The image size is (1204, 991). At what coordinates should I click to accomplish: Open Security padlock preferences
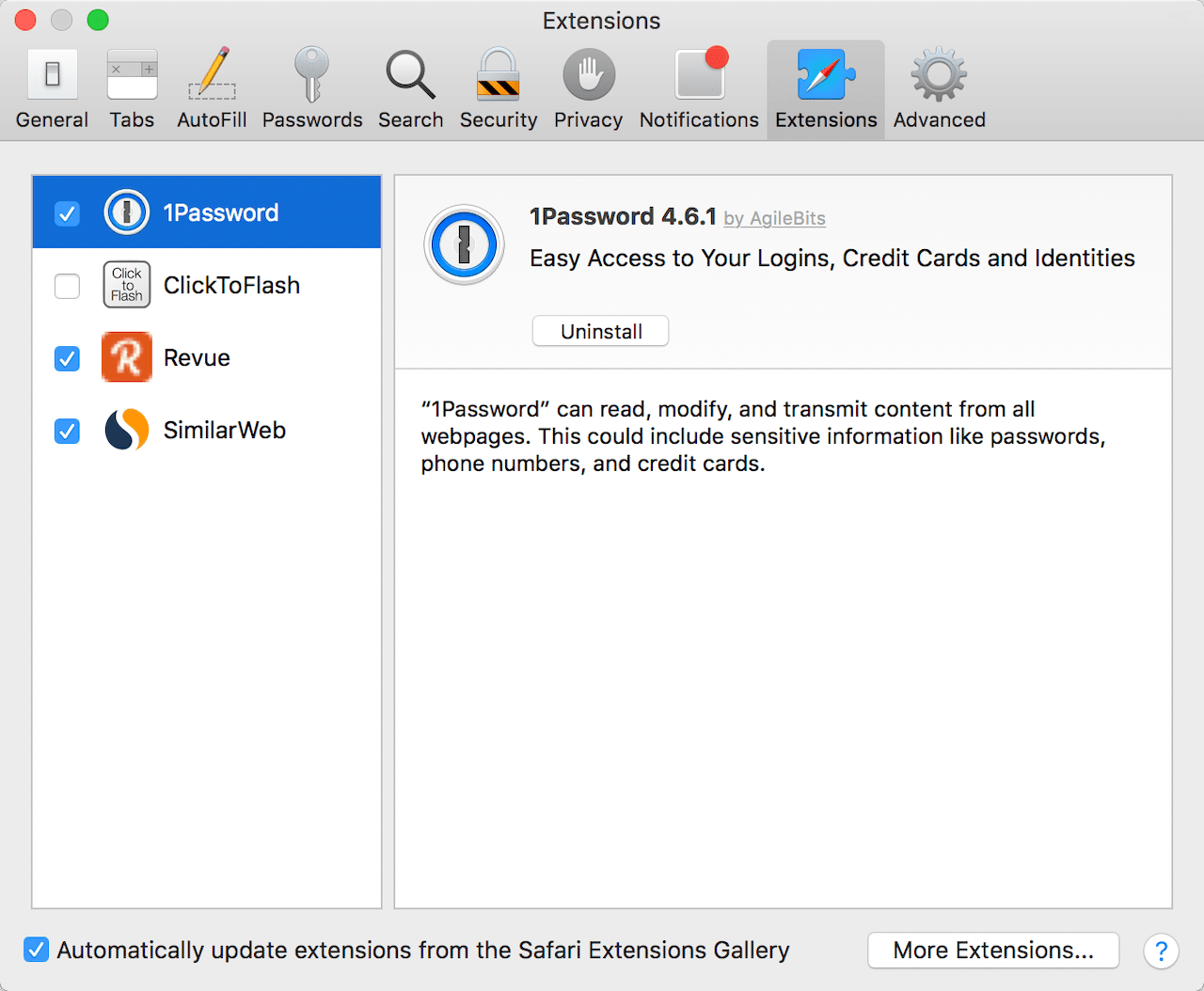click(x=498, y=90)
